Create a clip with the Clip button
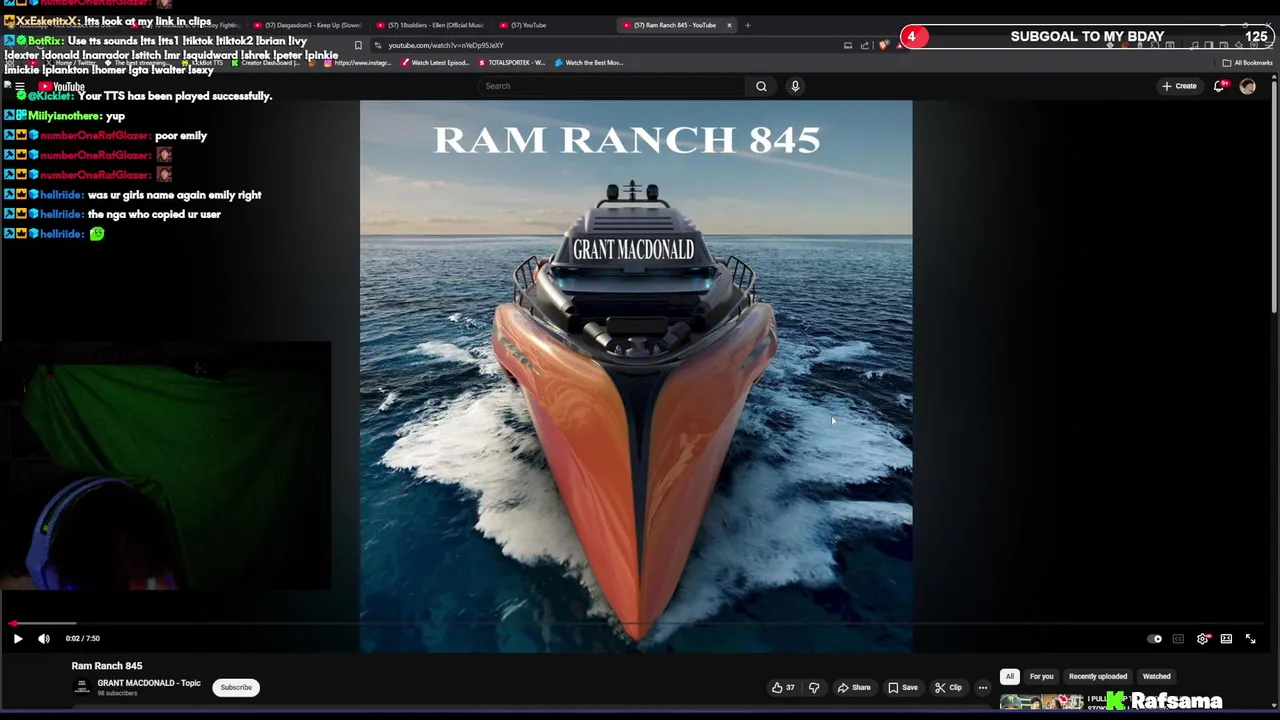Viewport: 1280px width, 720px height. [948, 688]
